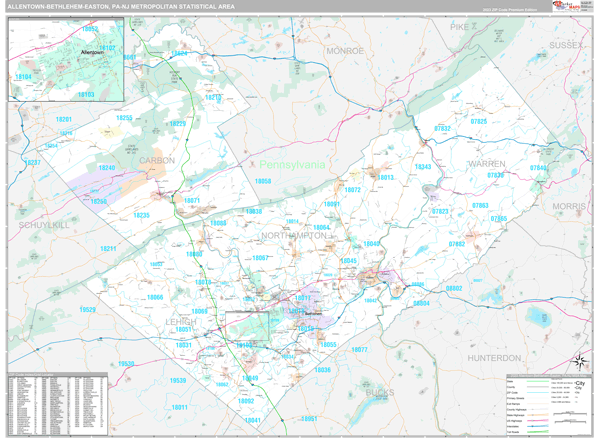
Task: Click ZIP code 18013
Action: point(385,177)
